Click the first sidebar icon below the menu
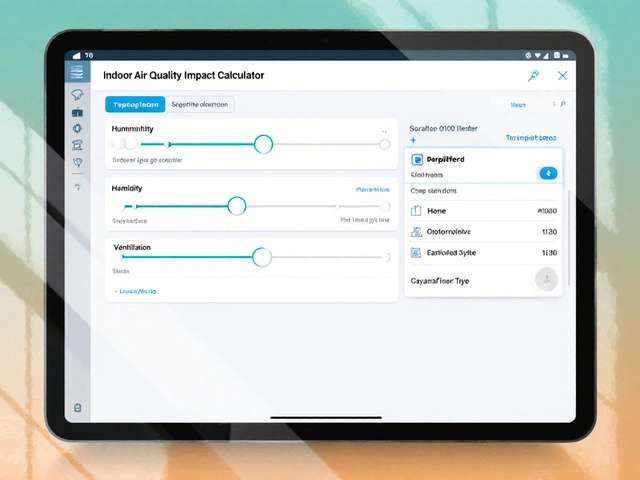This screenshot has width=640, height=480. coord(77,95)
